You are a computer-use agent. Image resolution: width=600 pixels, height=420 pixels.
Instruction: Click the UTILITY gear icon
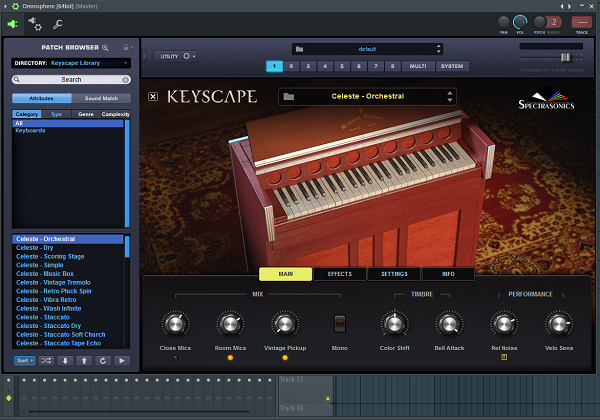pos(186,56)
